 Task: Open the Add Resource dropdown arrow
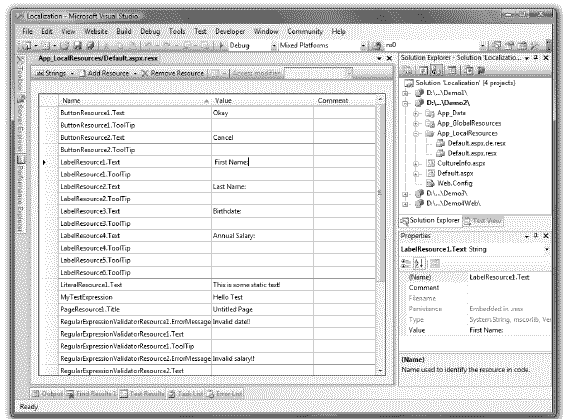tap(135, 73)
